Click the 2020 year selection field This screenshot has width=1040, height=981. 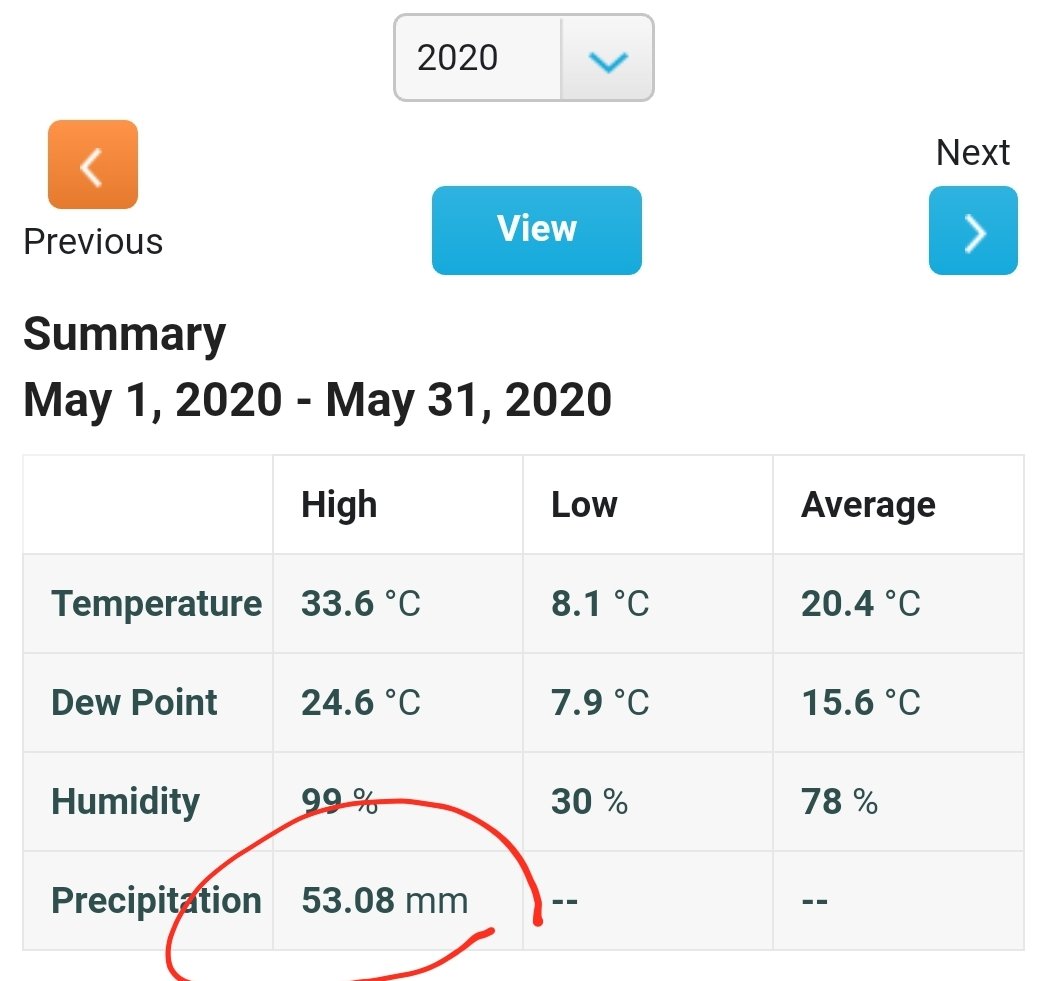coord(524,58)
